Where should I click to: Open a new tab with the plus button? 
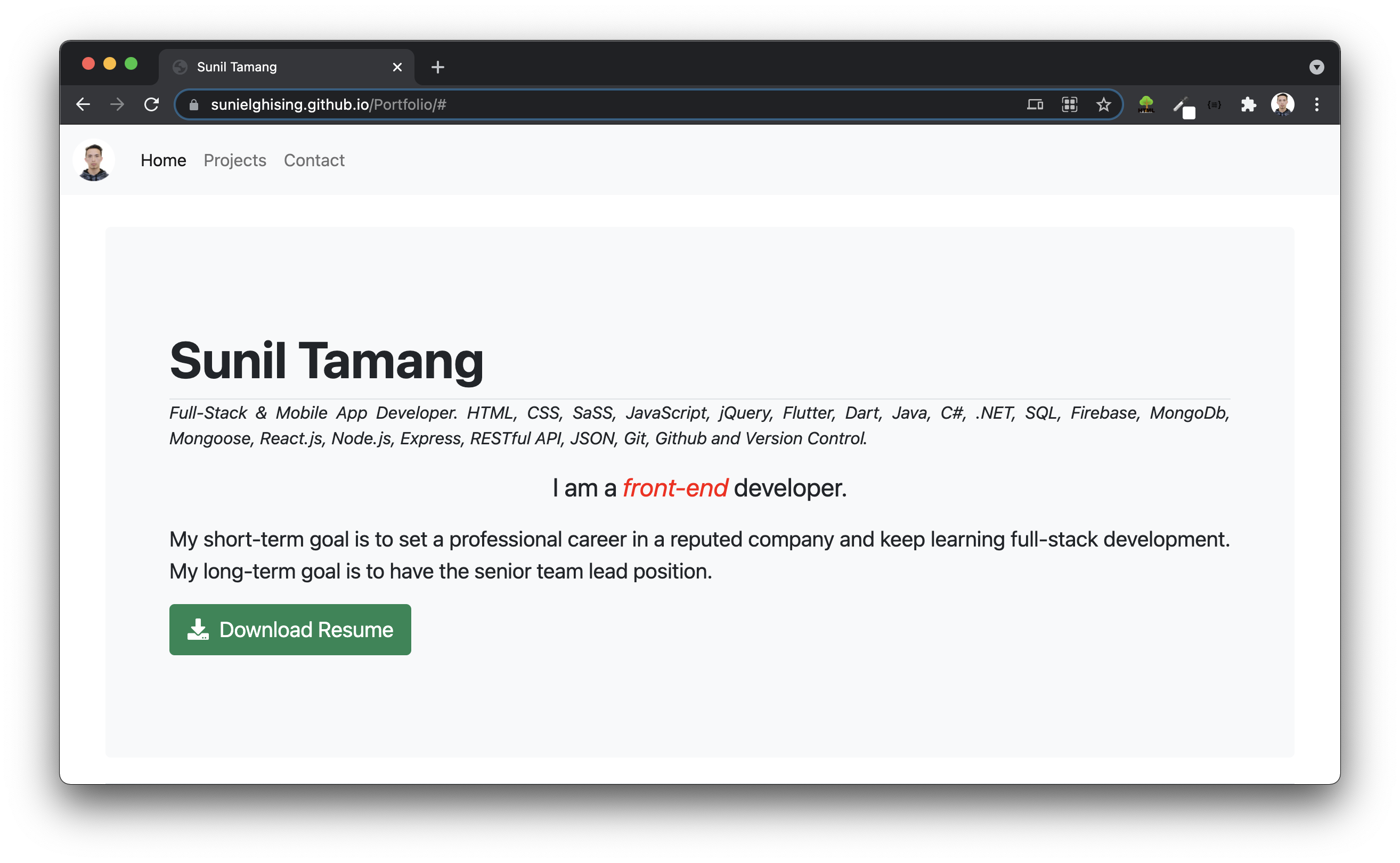[x=437, y=67]
